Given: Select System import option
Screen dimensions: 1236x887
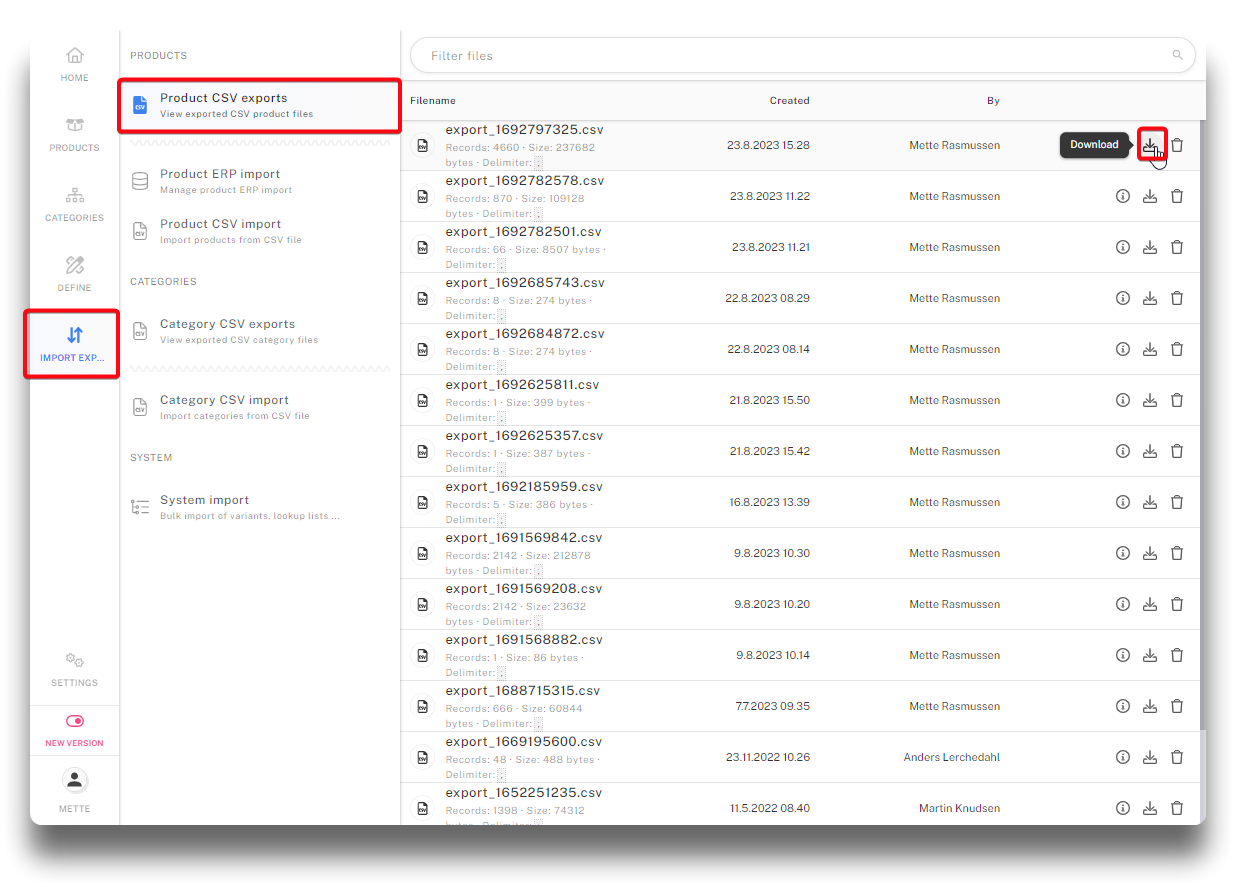Looking at the screenshot, I should click(x=205, y=507).
